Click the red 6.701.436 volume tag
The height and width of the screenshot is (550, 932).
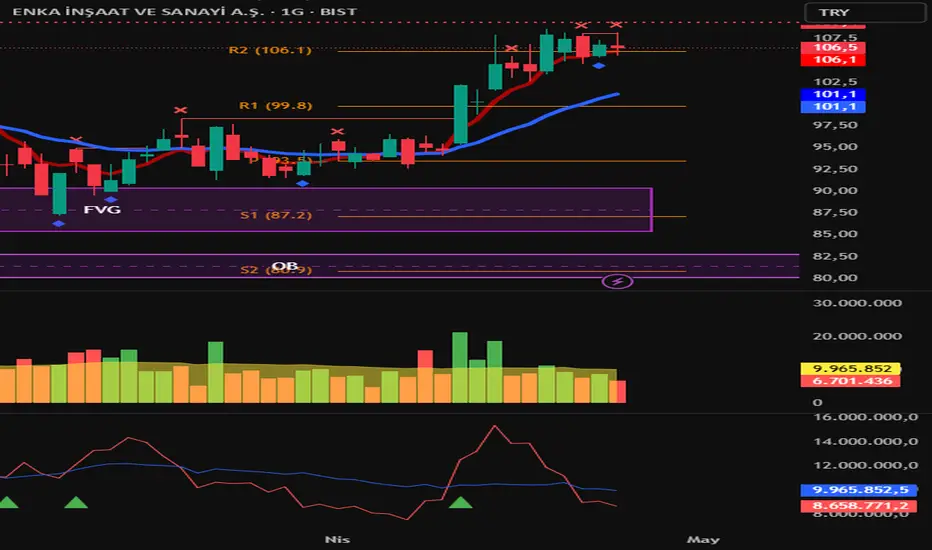pyautogui.click(x=850, y=381)
